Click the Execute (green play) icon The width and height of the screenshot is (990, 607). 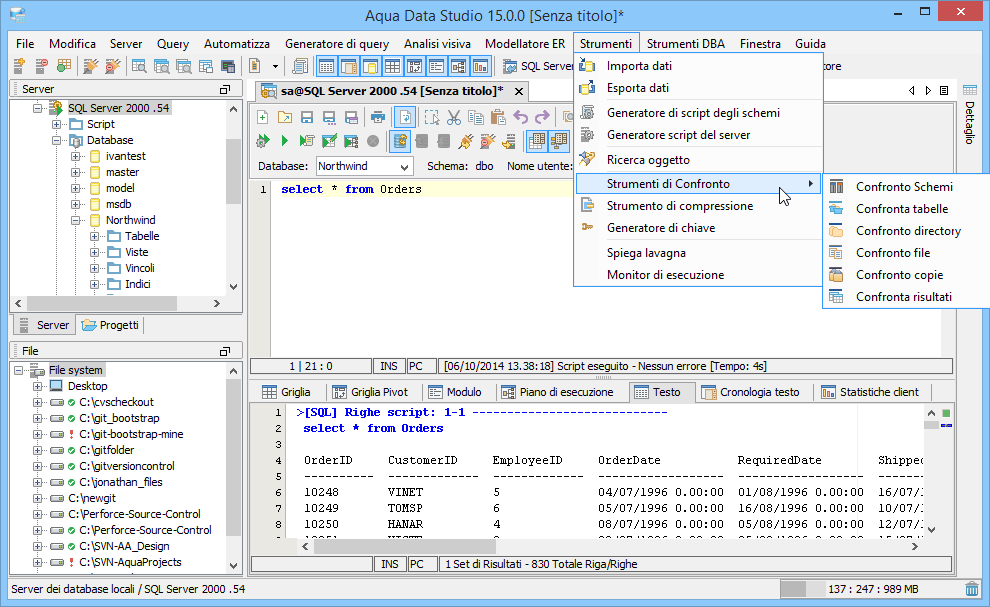(x=284, y=141)
